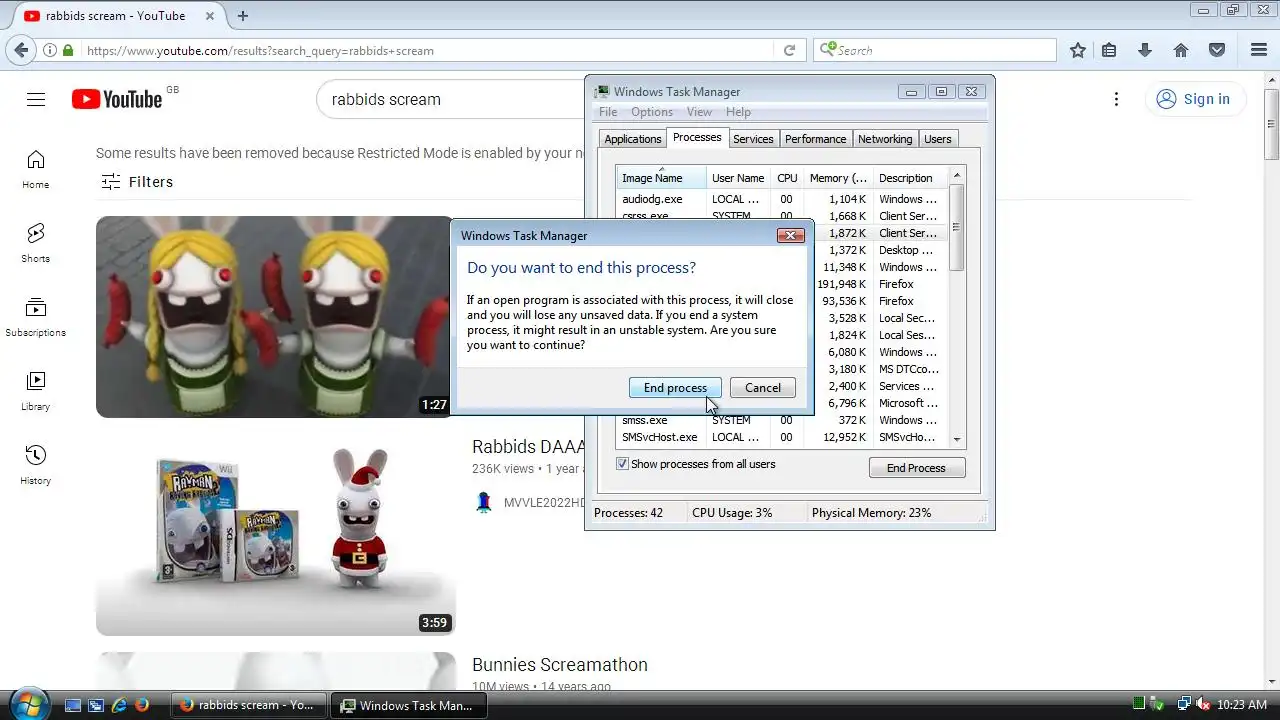Open the first video thumbnail 1:27

(x=275, y=317)
